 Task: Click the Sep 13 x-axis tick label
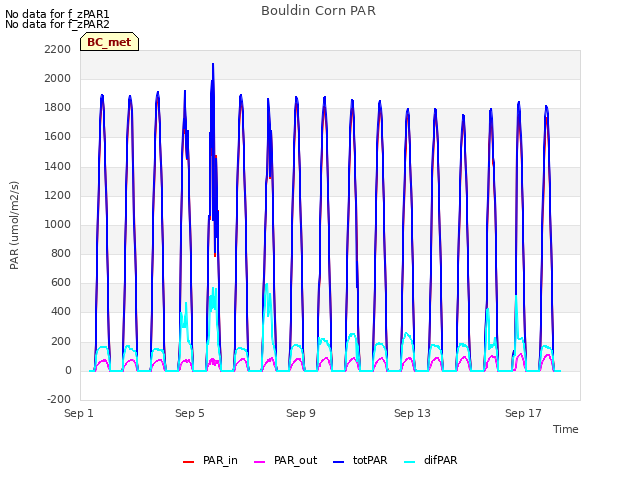412,413
